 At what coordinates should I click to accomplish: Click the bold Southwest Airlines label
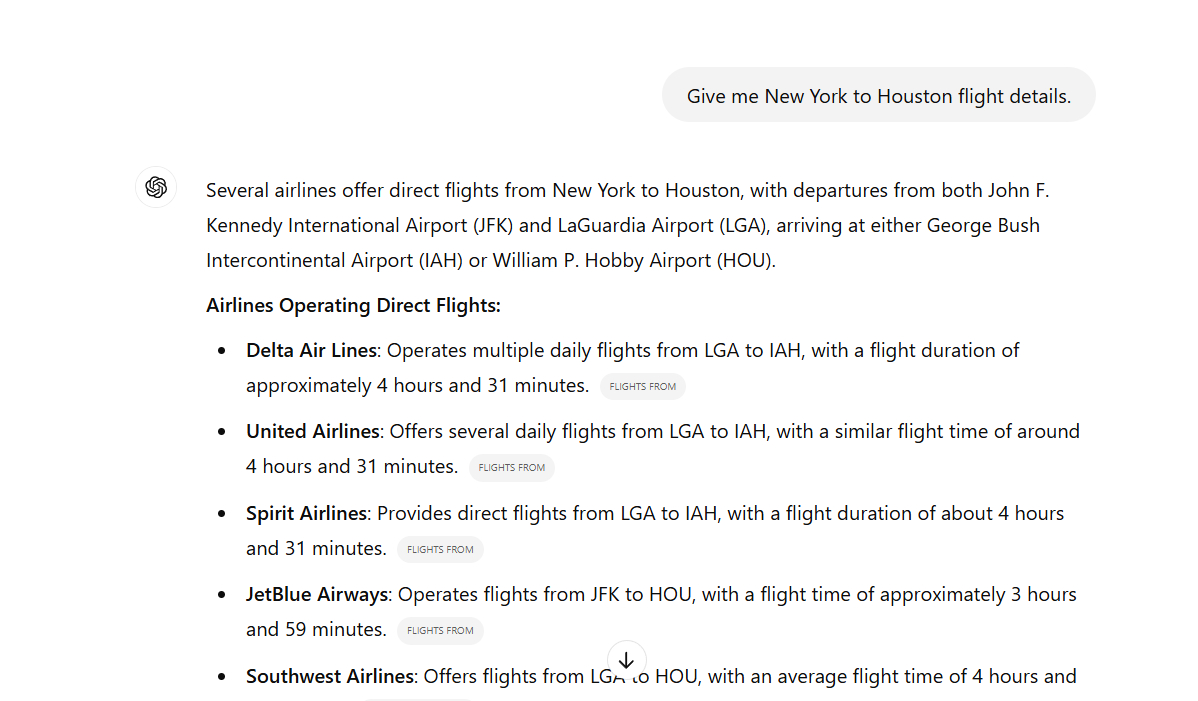(329, 677)
